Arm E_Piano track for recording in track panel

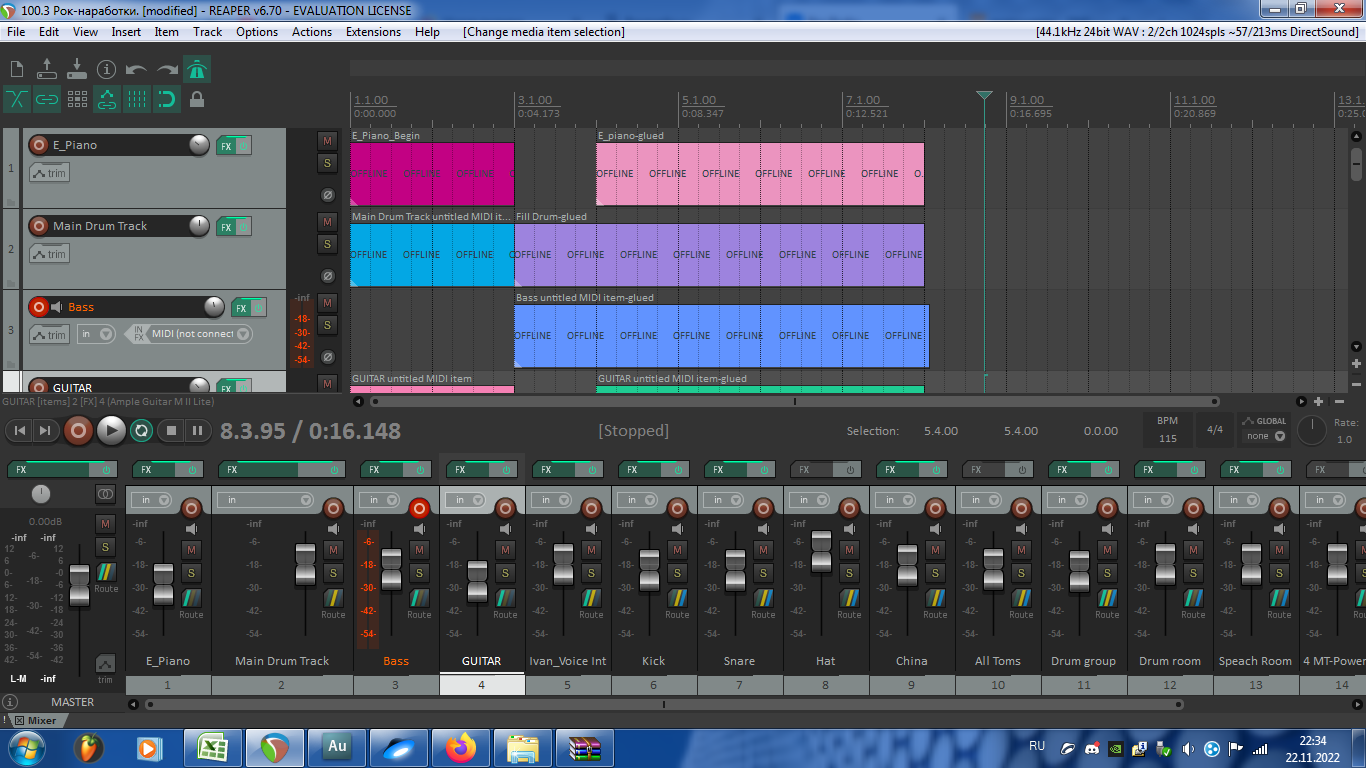point(39,145)
